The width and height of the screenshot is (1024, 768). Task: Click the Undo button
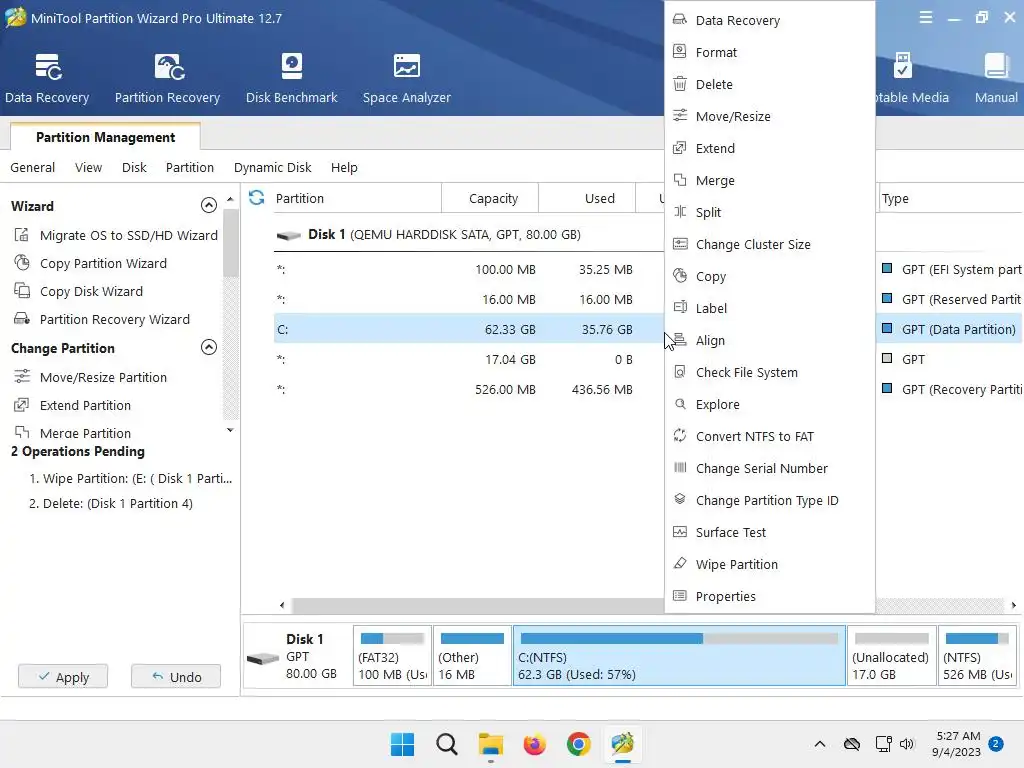(x=176, y=677)
